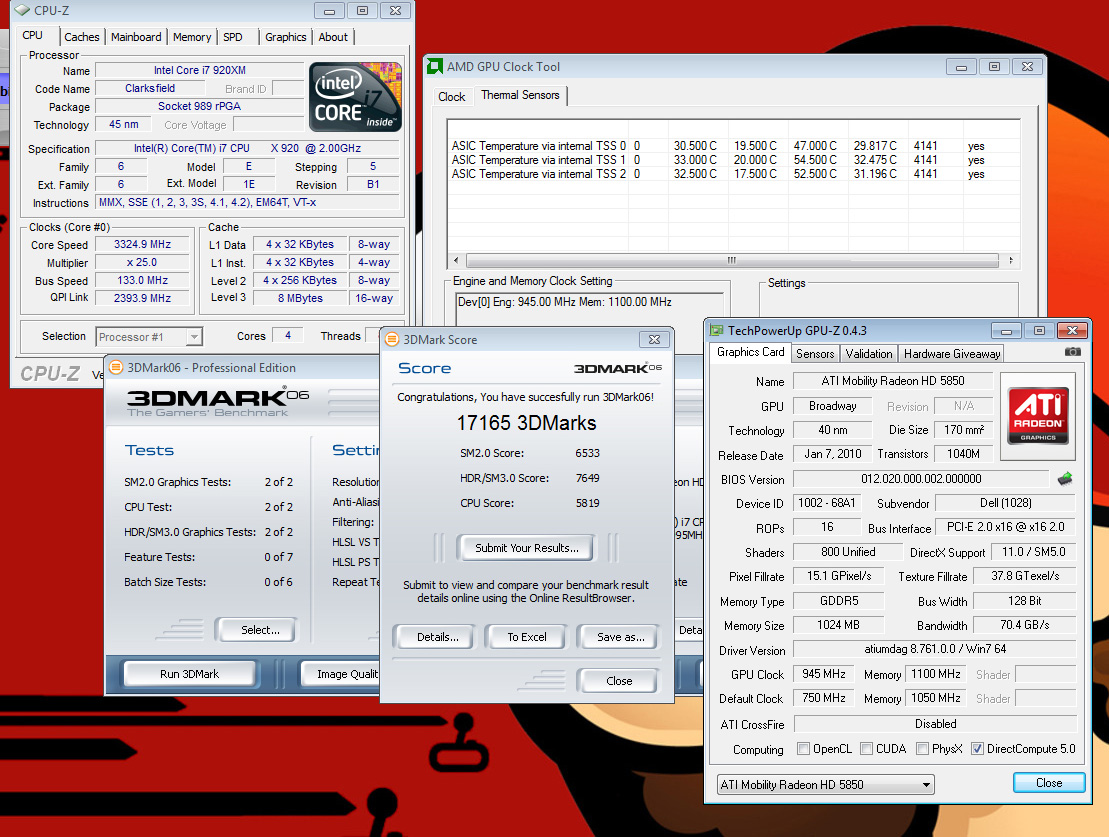Close the GPU-Z window via red X
The height and width of the screenshot is (837, 1109).
[x=1072, y=330]
